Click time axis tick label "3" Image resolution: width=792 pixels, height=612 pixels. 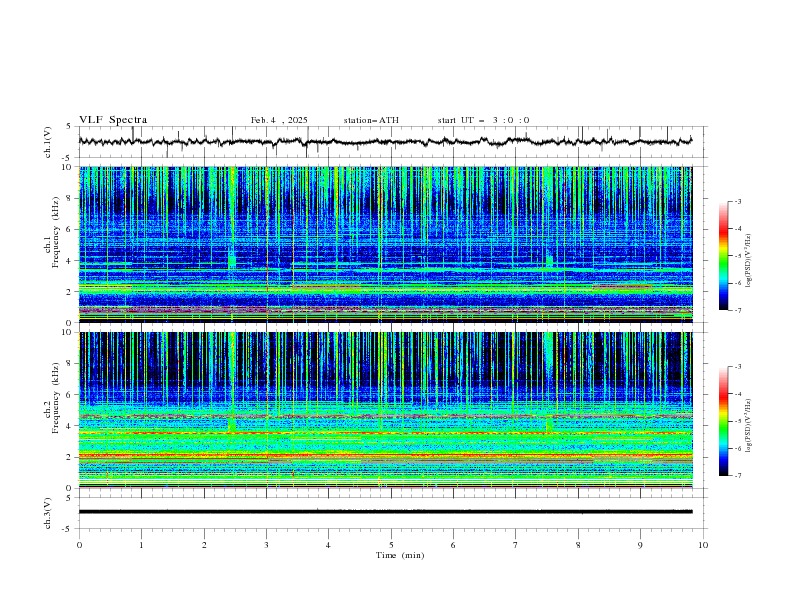coord(266,545)
